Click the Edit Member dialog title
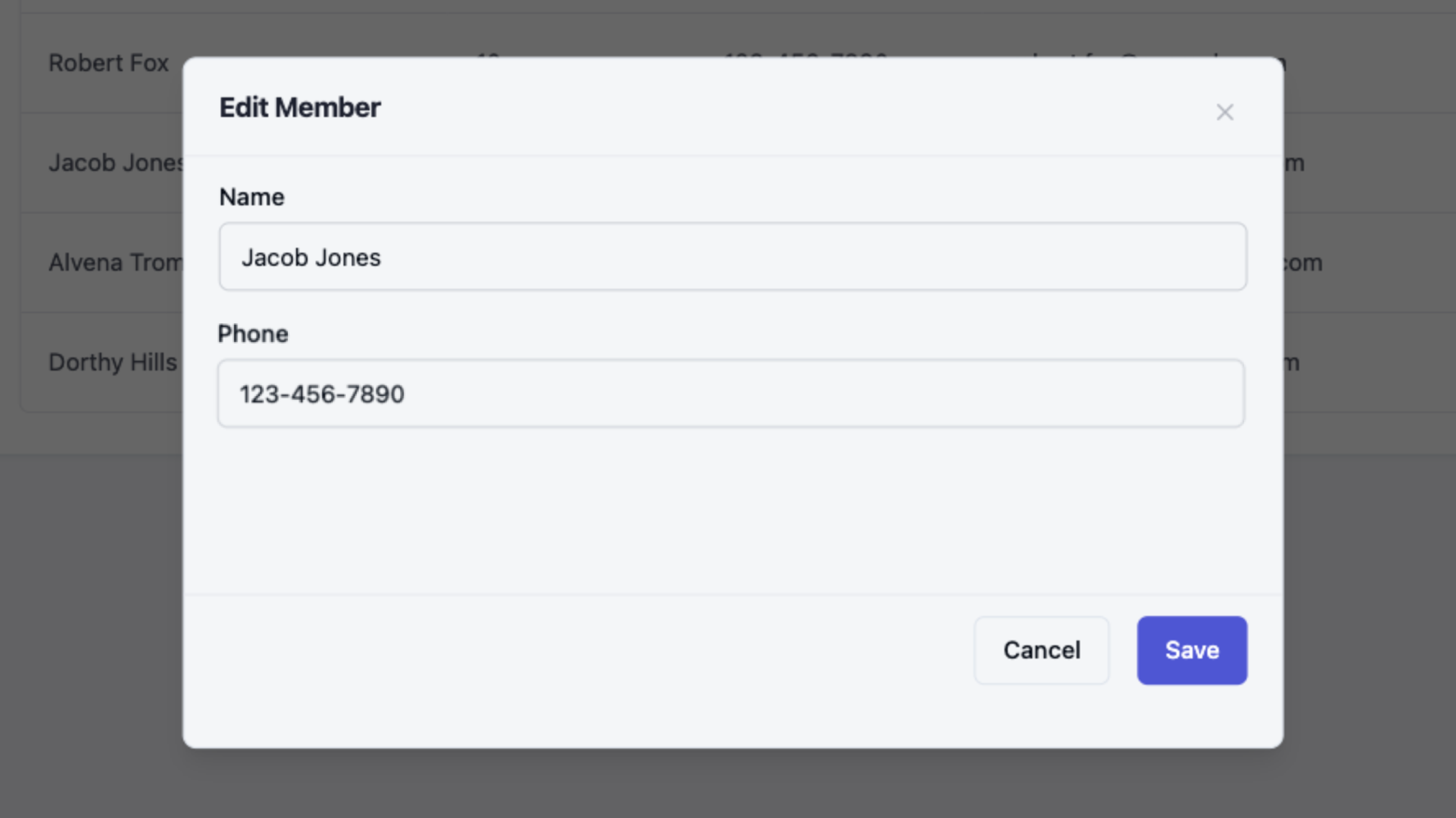1456x818 pixels. (x=299, y=107)
